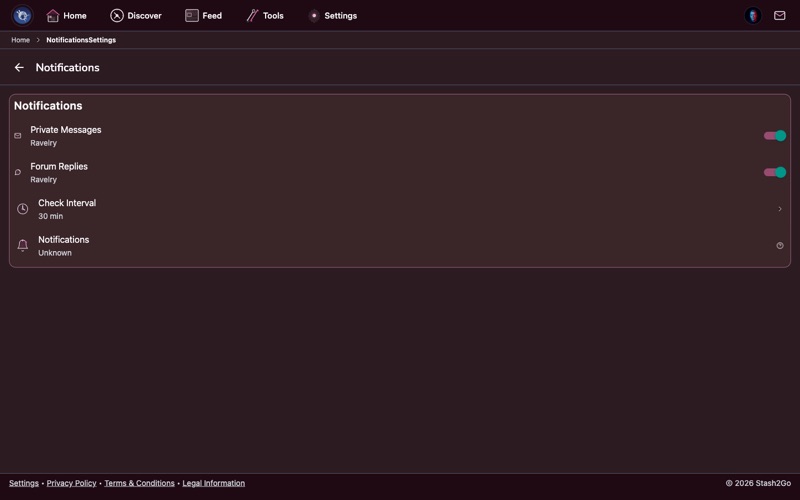Click the Ravelry text under Private Messages
This screenshot has height=500, width=800.
click(x=43, y=143)
